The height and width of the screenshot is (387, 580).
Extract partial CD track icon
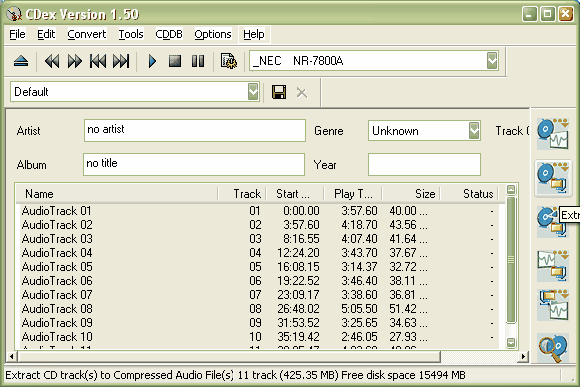549,222
